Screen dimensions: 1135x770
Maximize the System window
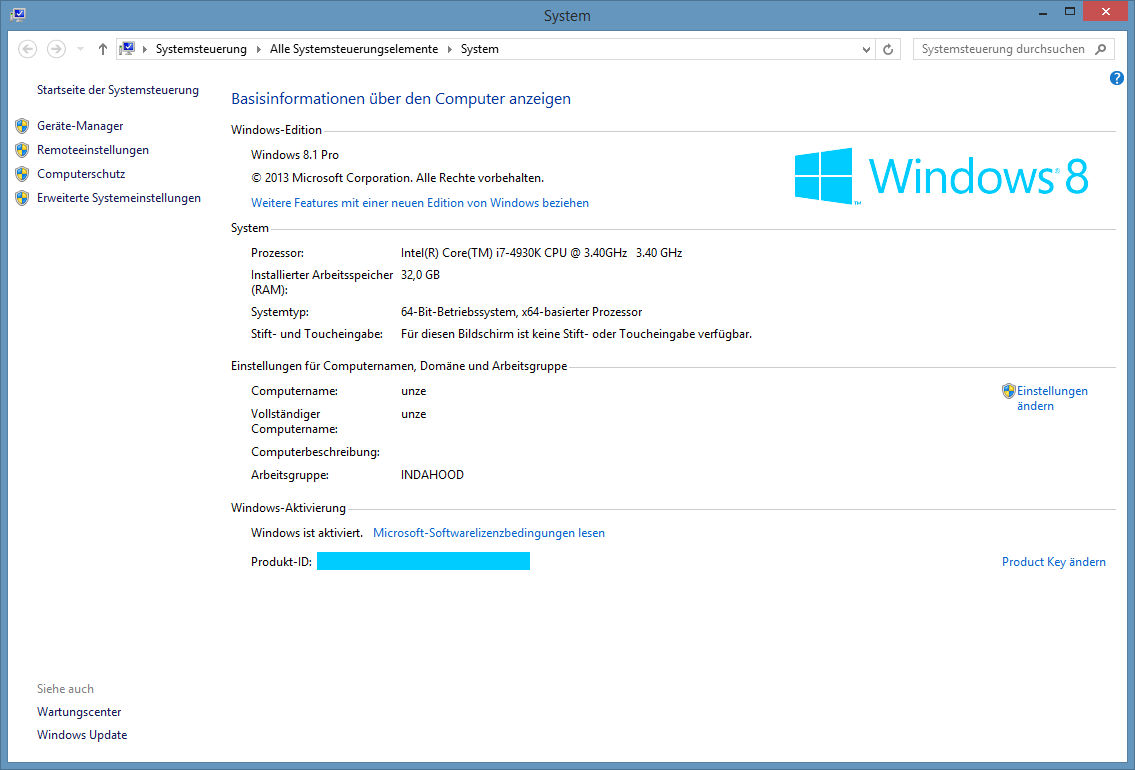(x=1070, y=12)
